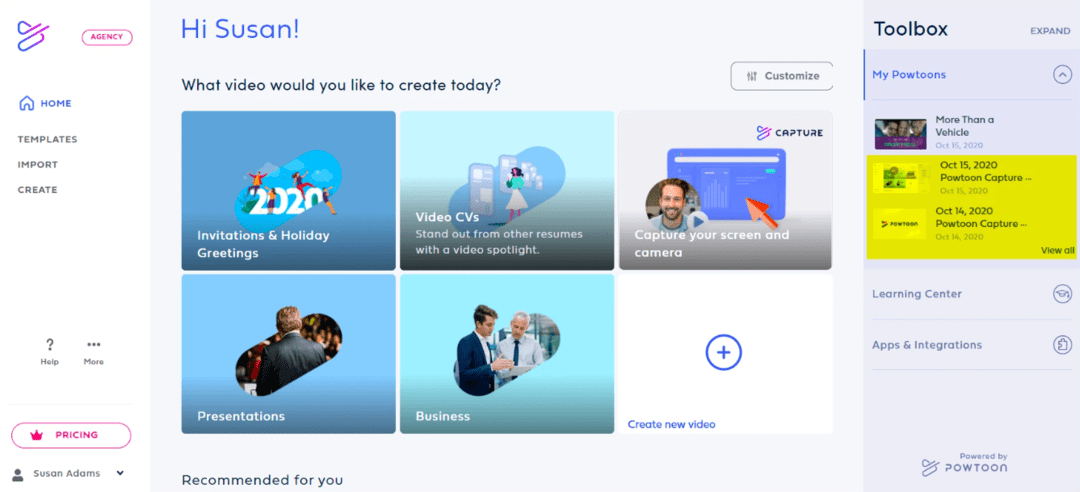Select Import in the sidebar menu
The image size is (1080, 492).
click(x=38, y=165)
